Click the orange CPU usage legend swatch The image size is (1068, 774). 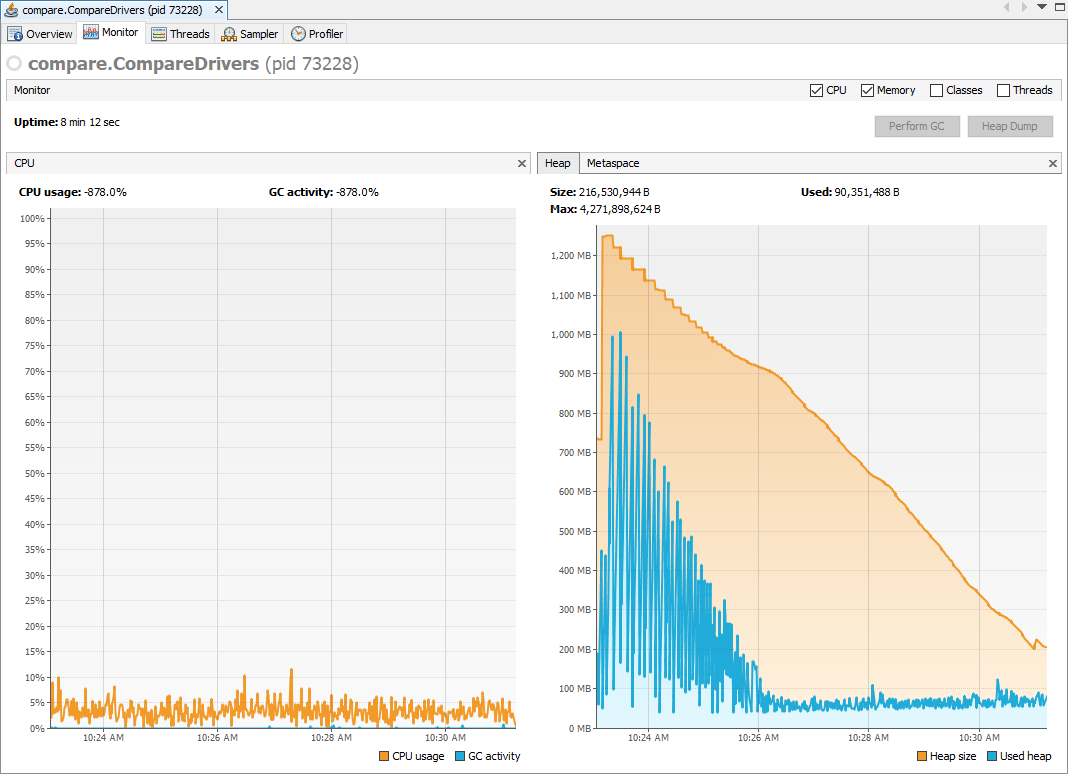coord(382,756)
